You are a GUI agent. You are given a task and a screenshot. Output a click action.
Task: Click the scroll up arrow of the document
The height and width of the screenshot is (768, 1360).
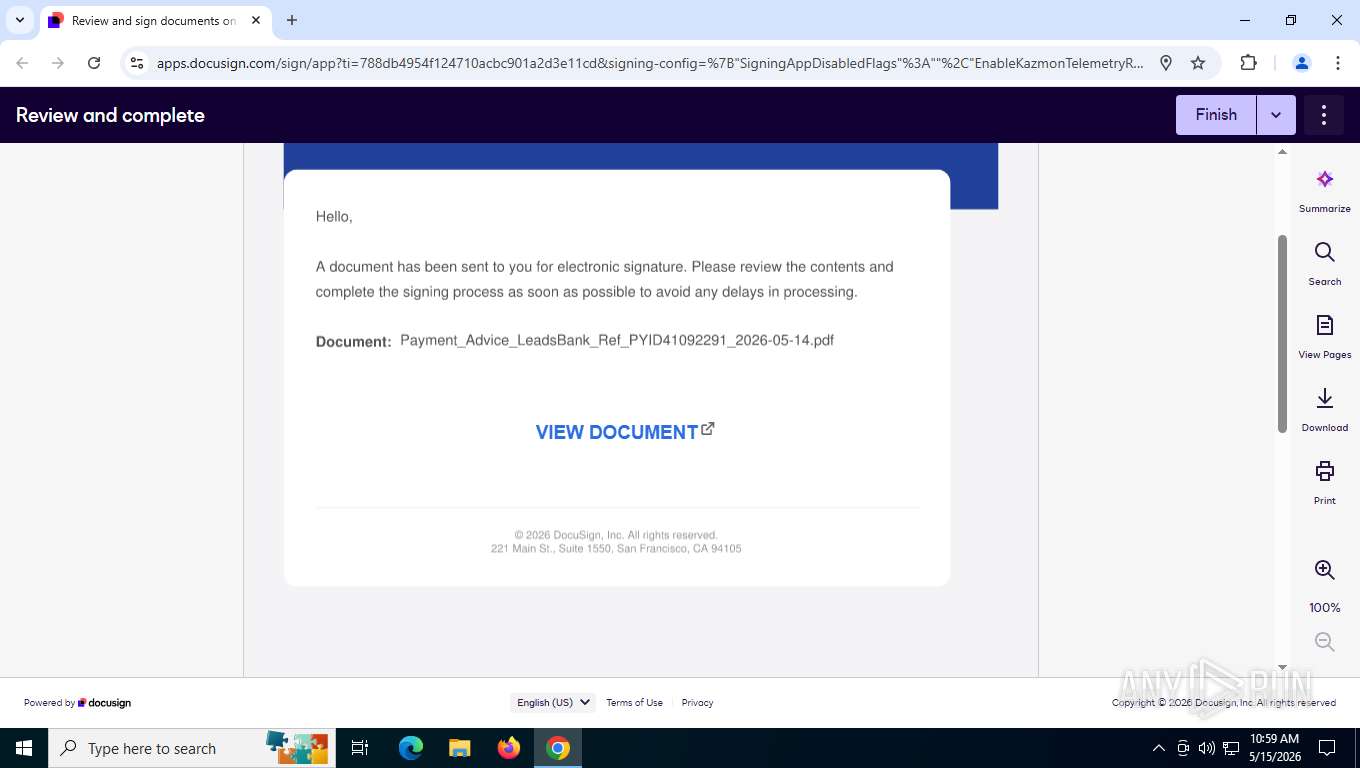click(x=1282, y=152)
